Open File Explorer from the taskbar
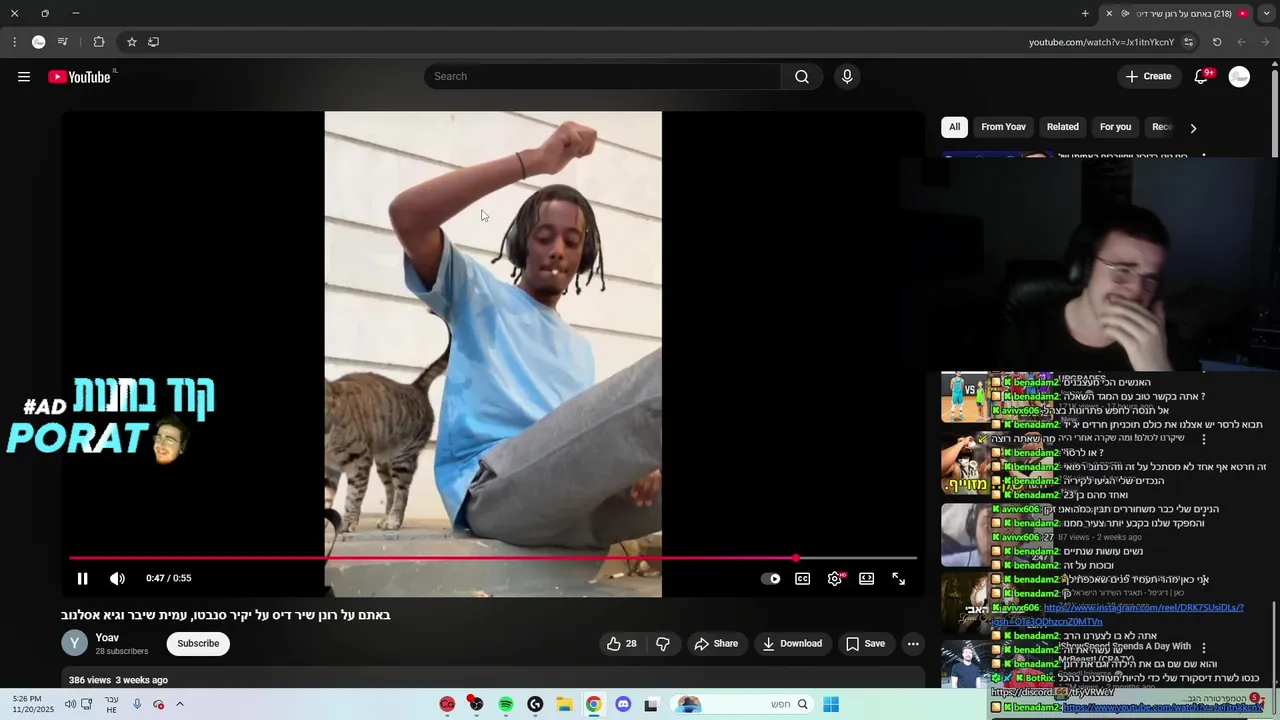1280x720 pixels. [x=564, y=705]
